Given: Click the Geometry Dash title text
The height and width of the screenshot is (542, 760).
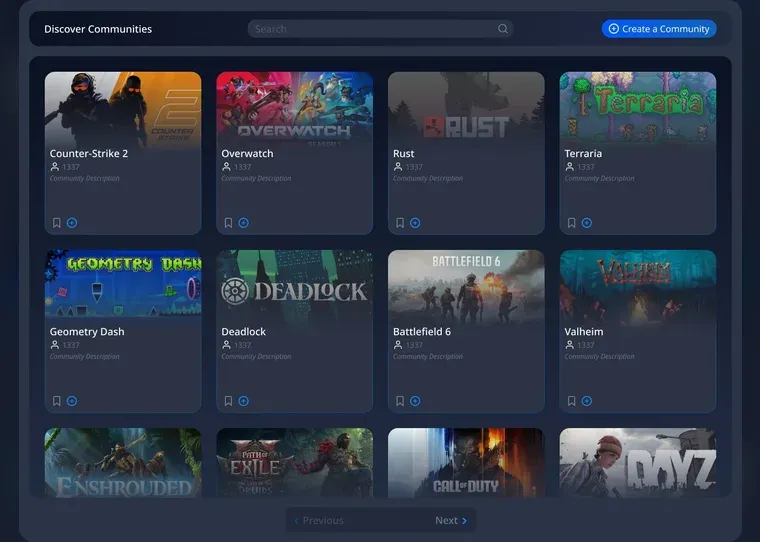Looking at the screenshot, I should [87, 332].
